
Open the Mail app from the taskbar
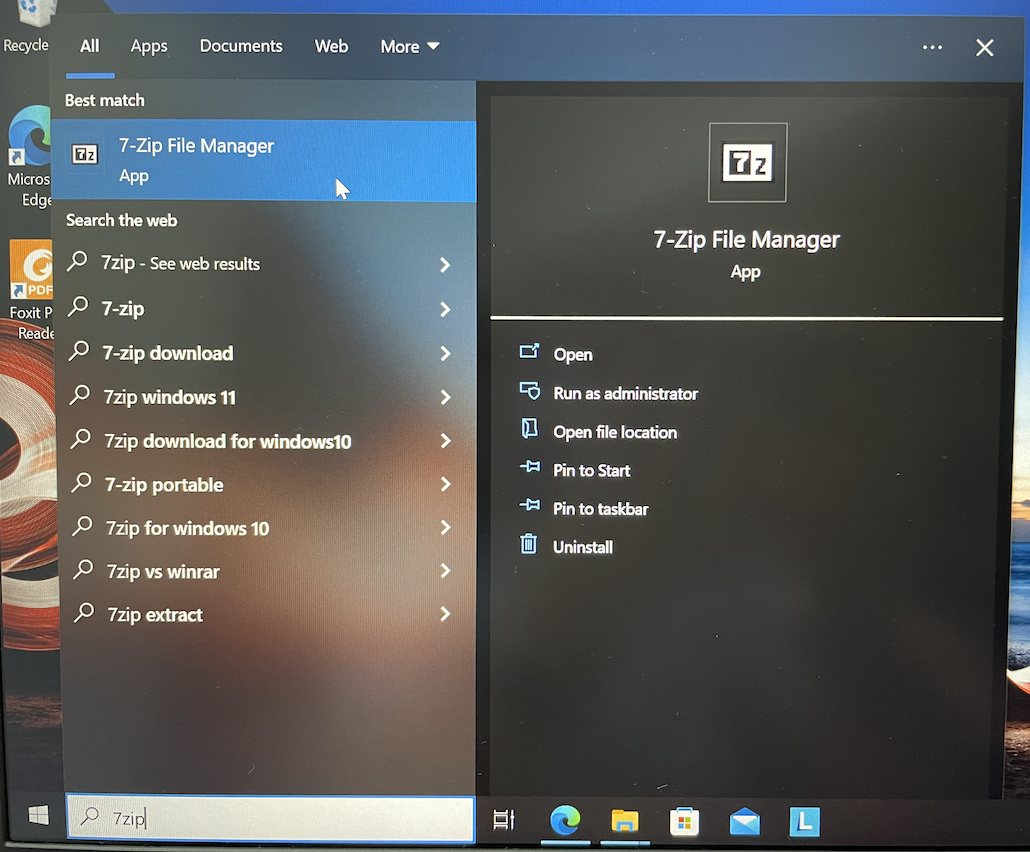tap(744, 822)
